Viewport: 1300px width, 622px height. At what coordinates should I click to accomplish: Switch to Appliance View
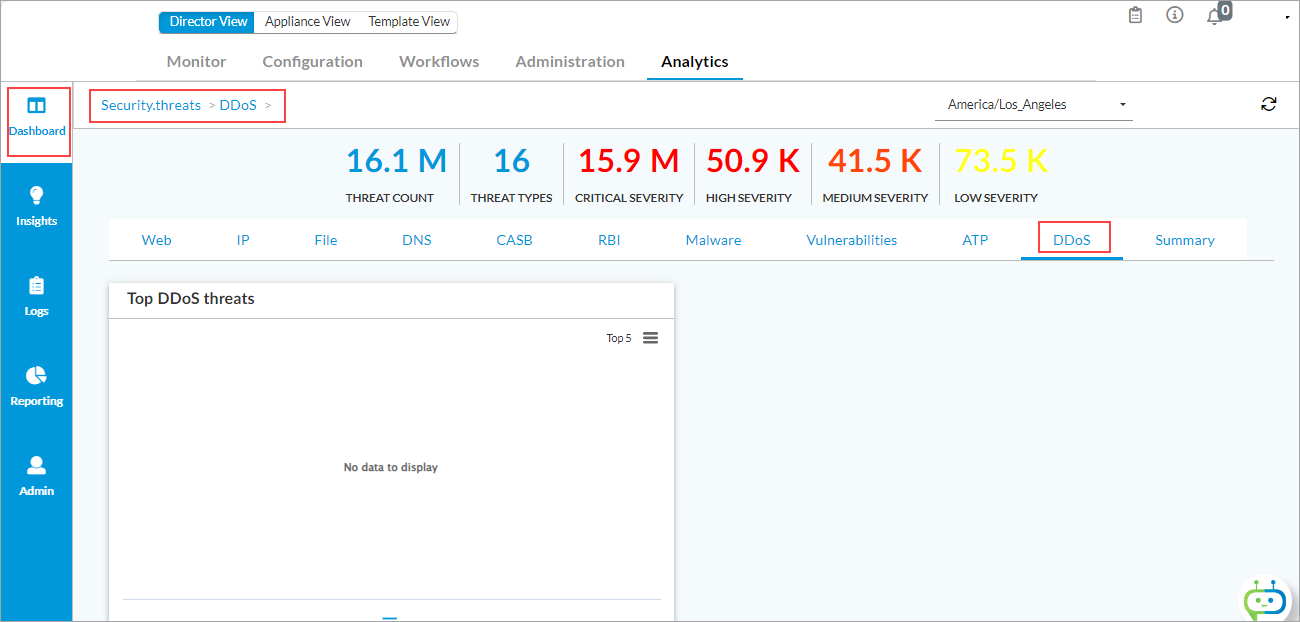307,21
